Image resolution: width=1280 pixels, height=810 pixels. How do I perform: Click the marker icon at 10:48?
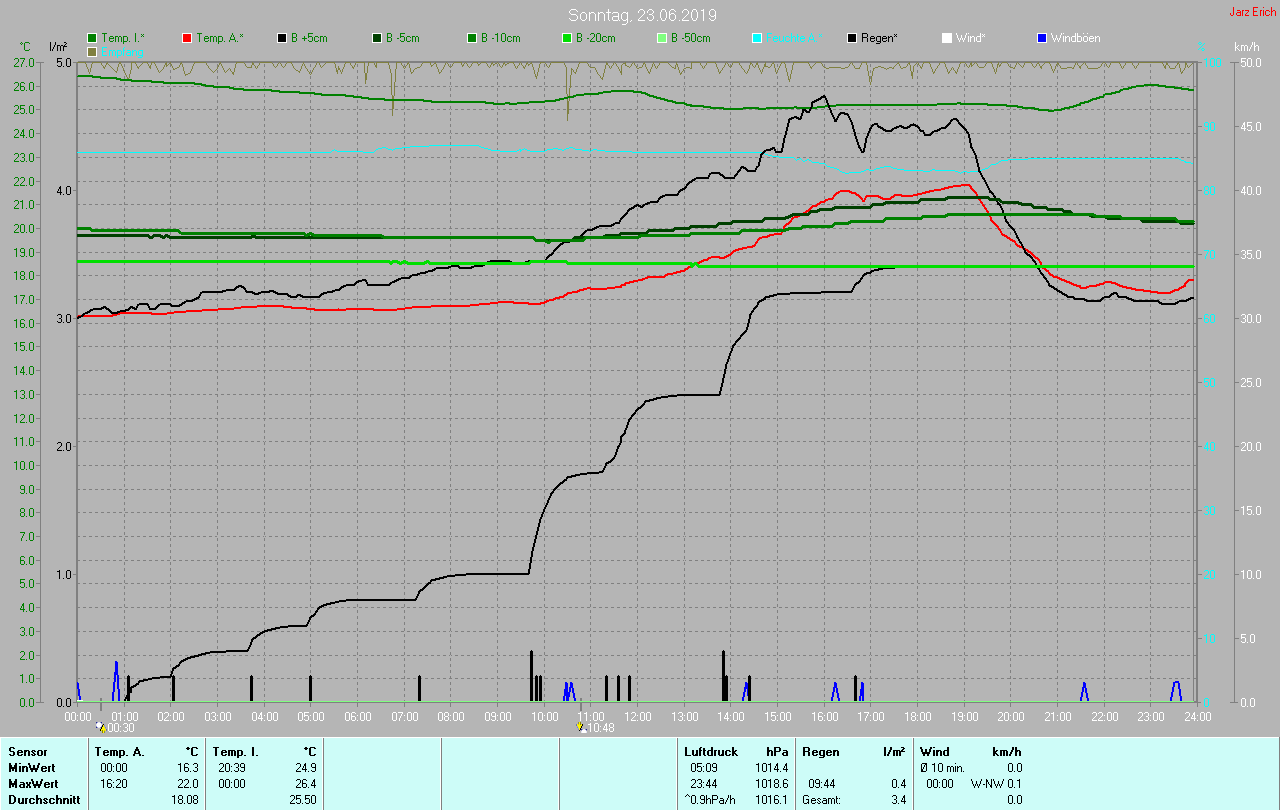[x=581, y=728]
